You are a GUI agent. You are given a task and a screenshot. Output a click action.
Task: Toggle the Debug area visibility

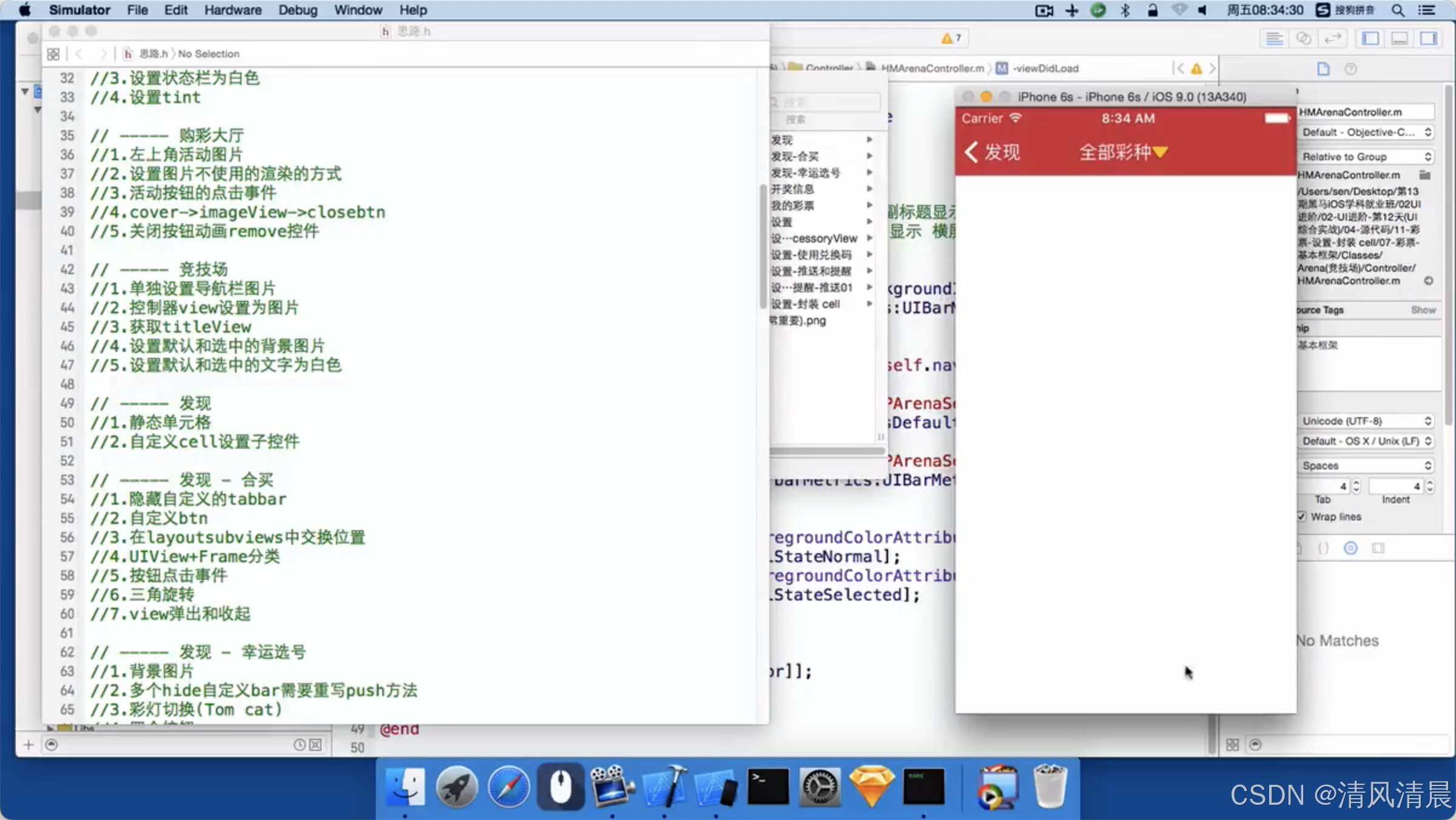point(1400,39)
